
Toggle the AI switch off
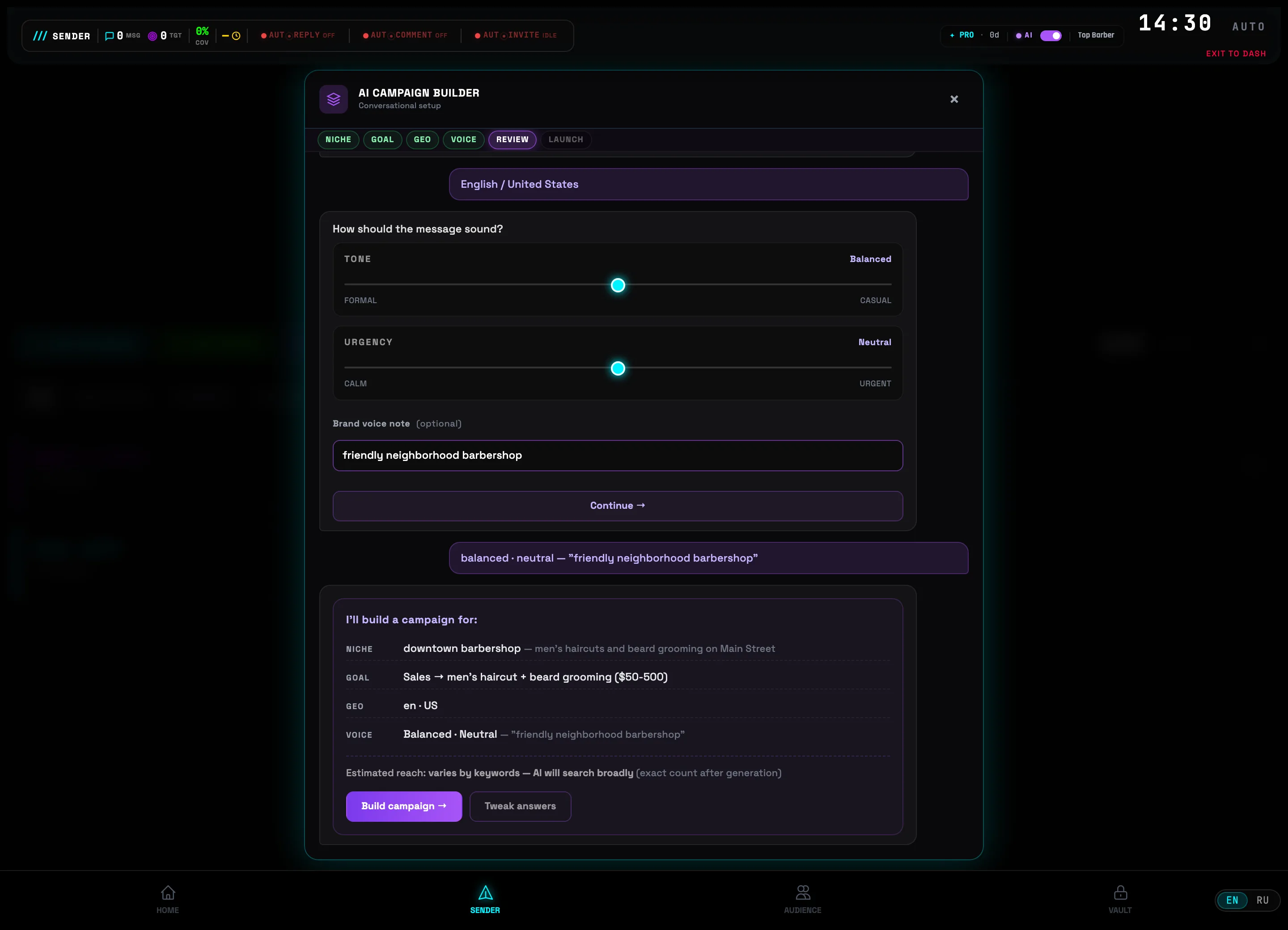point(1051,35)
